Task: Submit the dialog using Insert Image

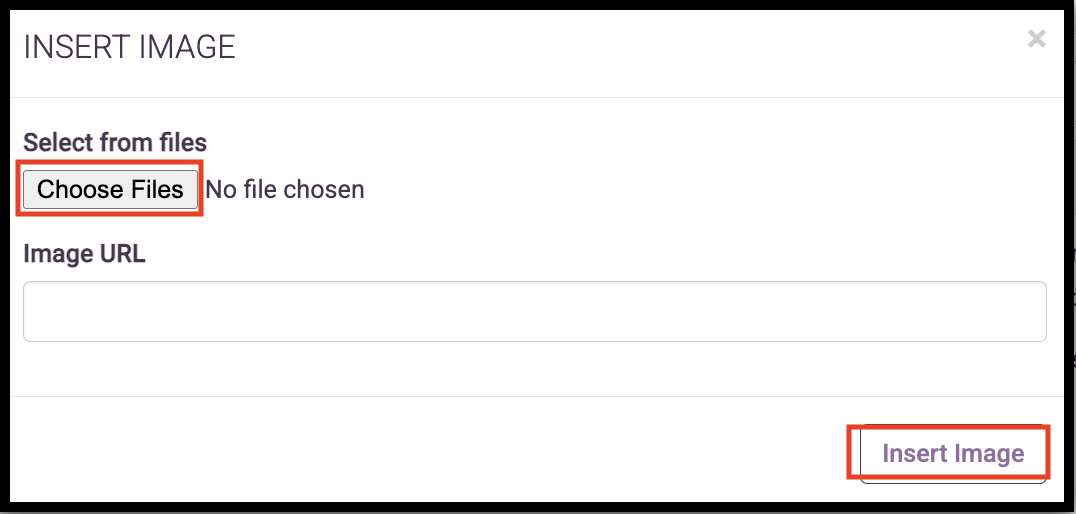Action: coord(952,454)
